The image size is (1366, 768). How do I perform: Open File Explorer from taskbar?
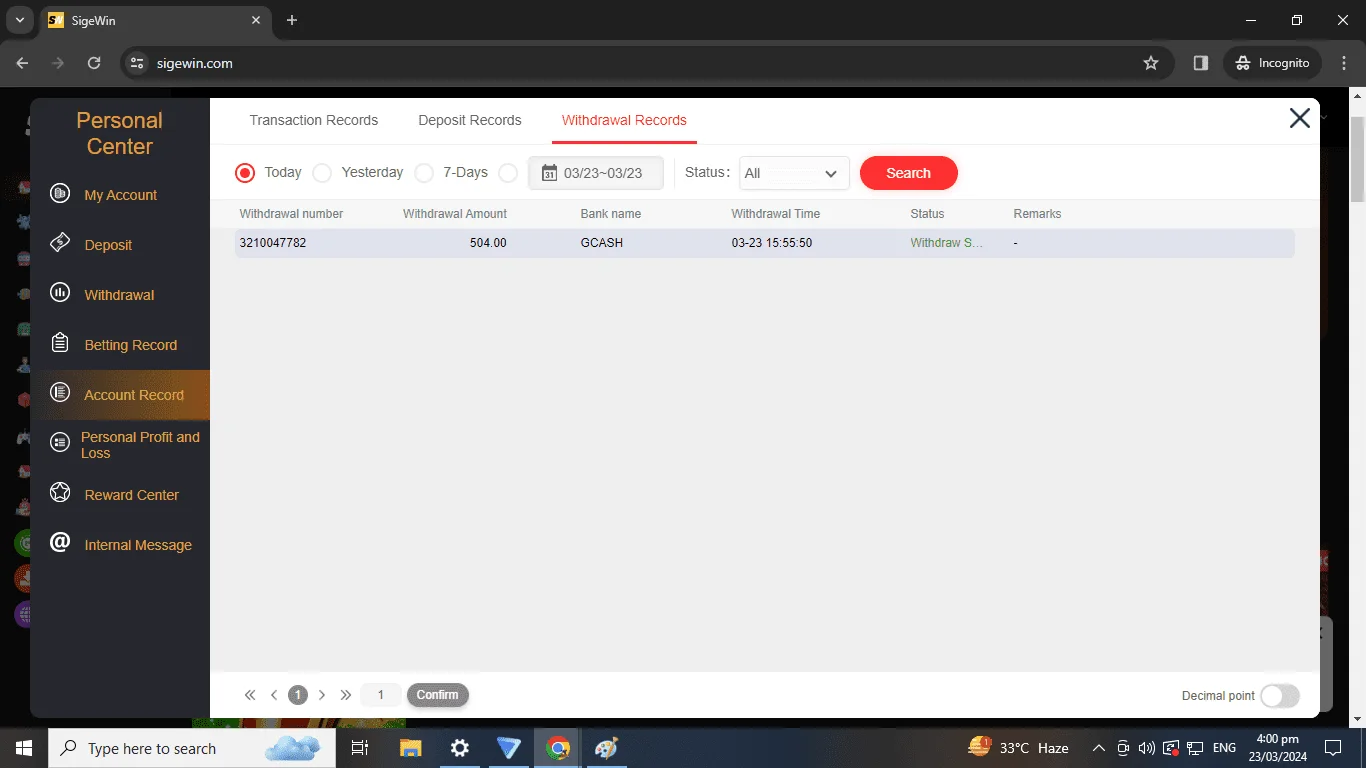pyautogui.click(x=410, y=748)
